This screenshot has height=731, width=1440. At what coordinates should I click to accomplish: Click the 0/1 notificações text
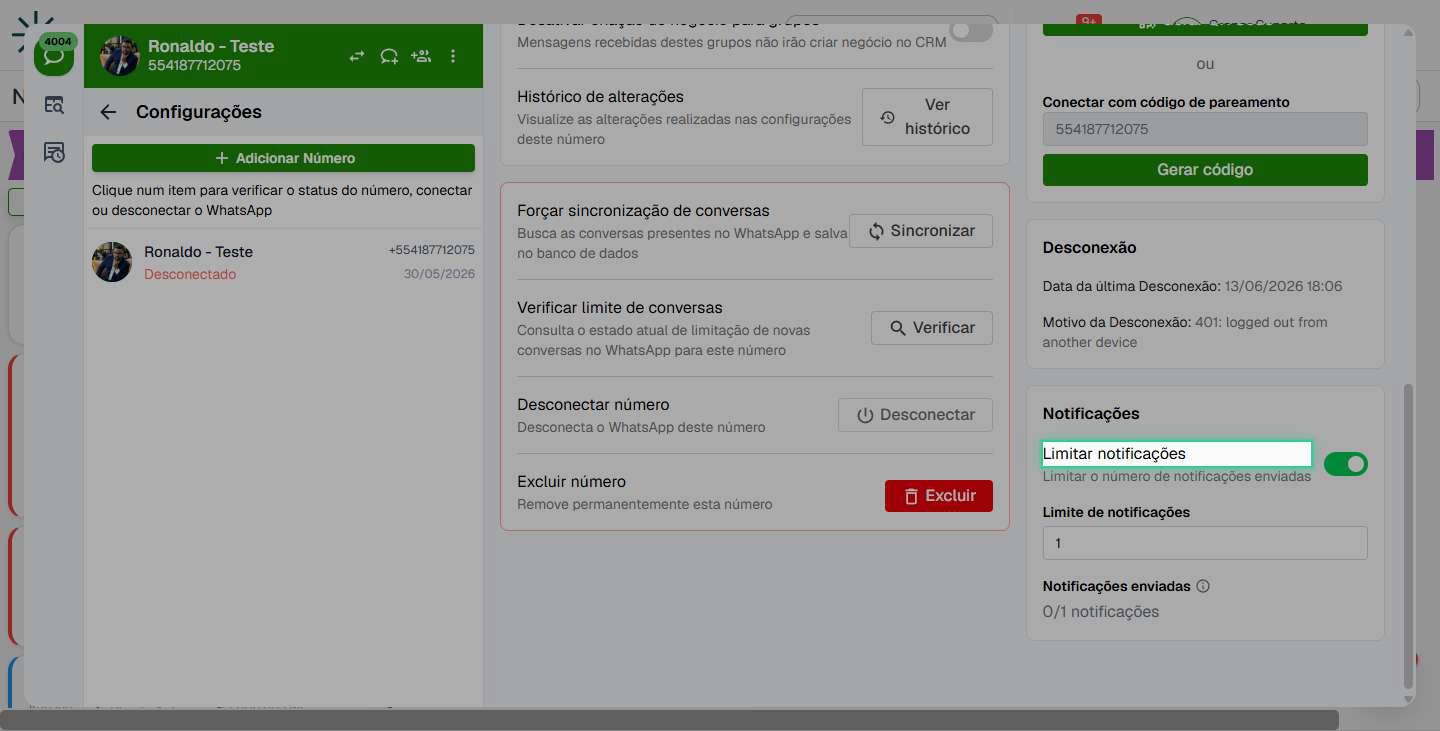click(1101, 612)
